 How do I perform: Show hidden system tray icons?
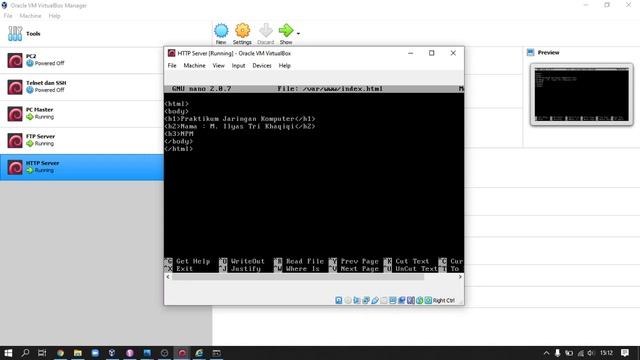coord(546,353)
